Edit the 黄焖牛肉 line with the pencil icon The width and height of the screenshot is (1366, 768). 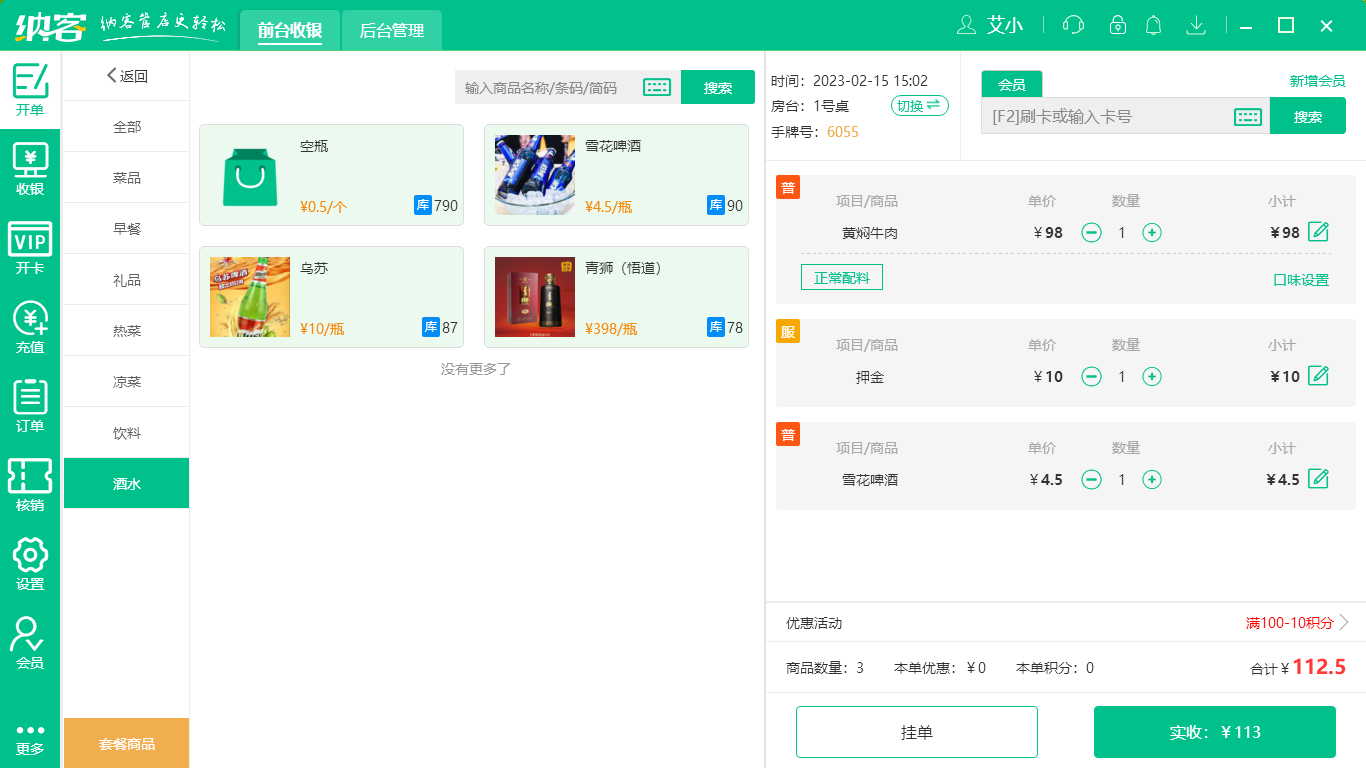point(1319,232)
